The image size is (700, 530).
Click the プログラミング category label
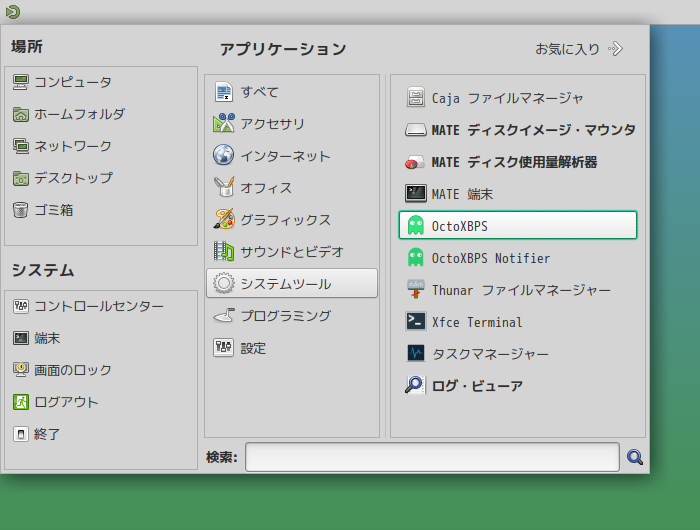[x=286, y=316]
